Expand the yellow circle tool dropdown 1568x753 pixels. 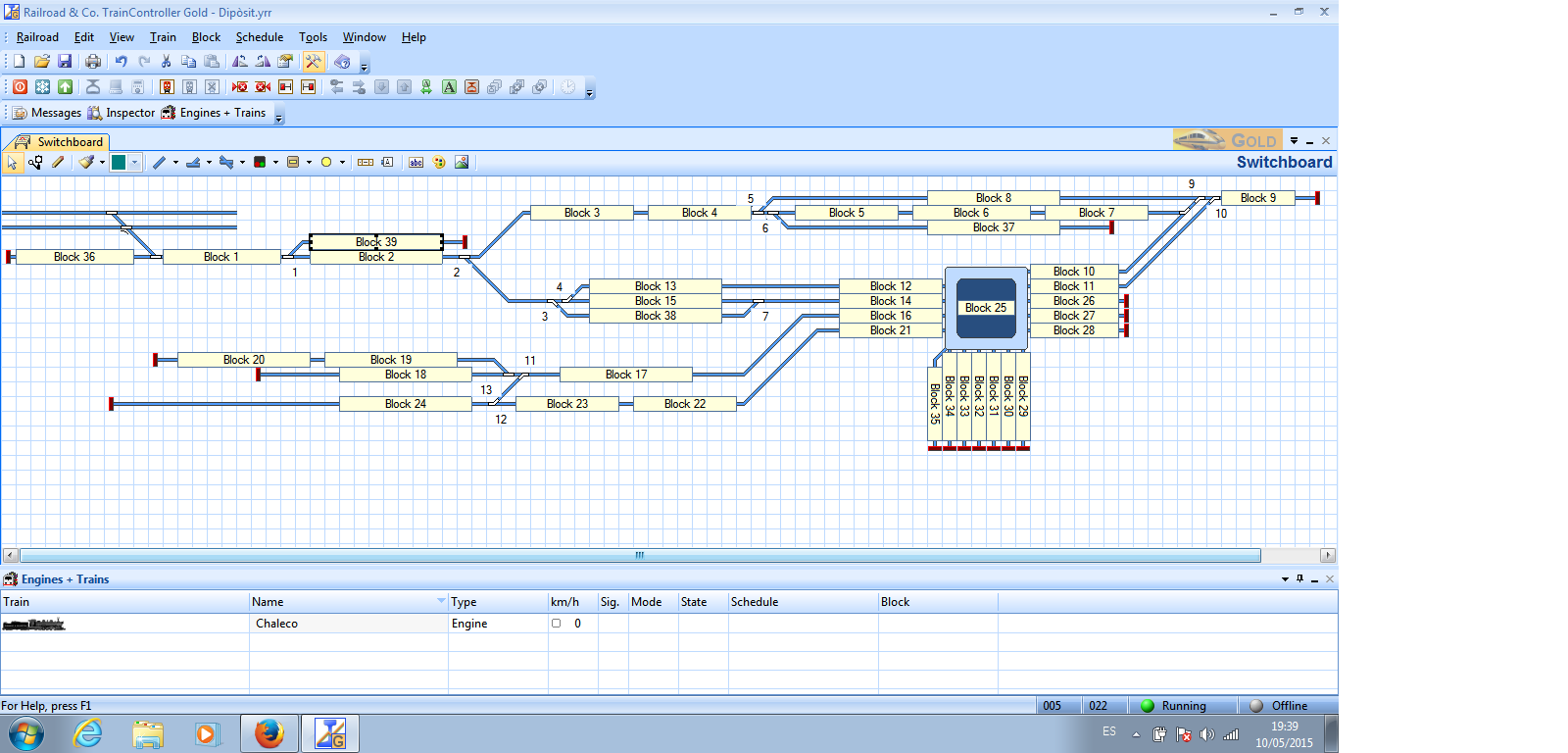342,163
